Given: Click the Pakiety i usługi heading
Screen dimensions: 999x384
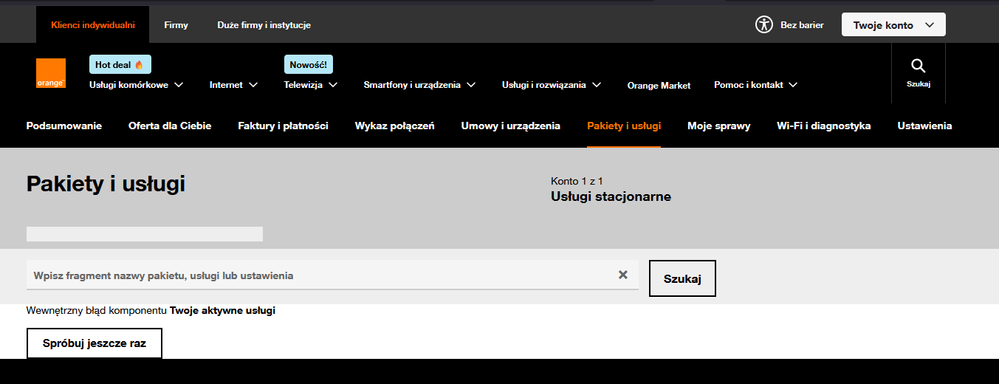Looking at the screenshot, I should (106, 184).
